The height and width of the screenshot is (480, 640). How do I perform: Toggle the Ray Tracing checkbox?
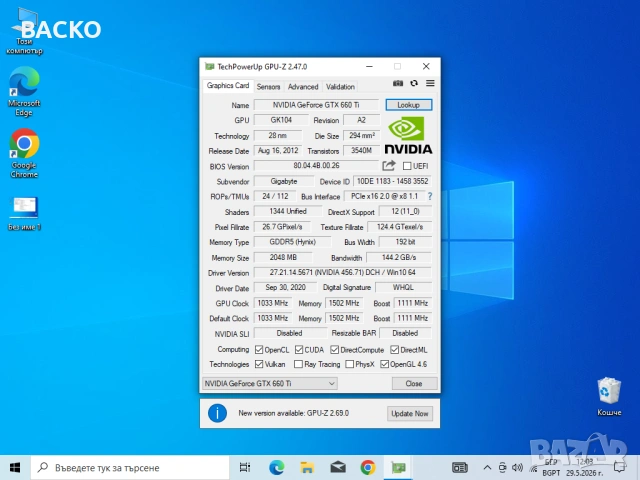point(298,364)
